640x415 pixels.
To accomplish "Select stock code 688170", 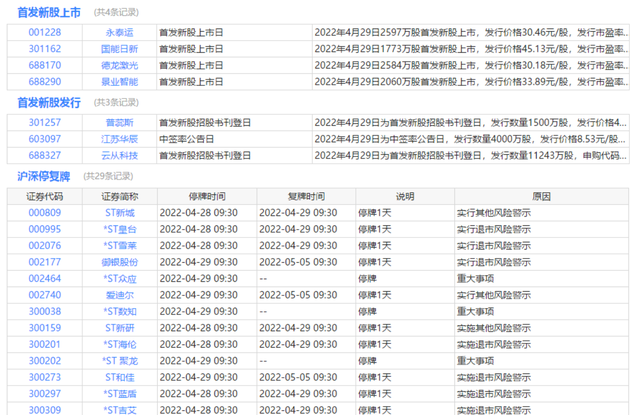I will coord(45,65).
